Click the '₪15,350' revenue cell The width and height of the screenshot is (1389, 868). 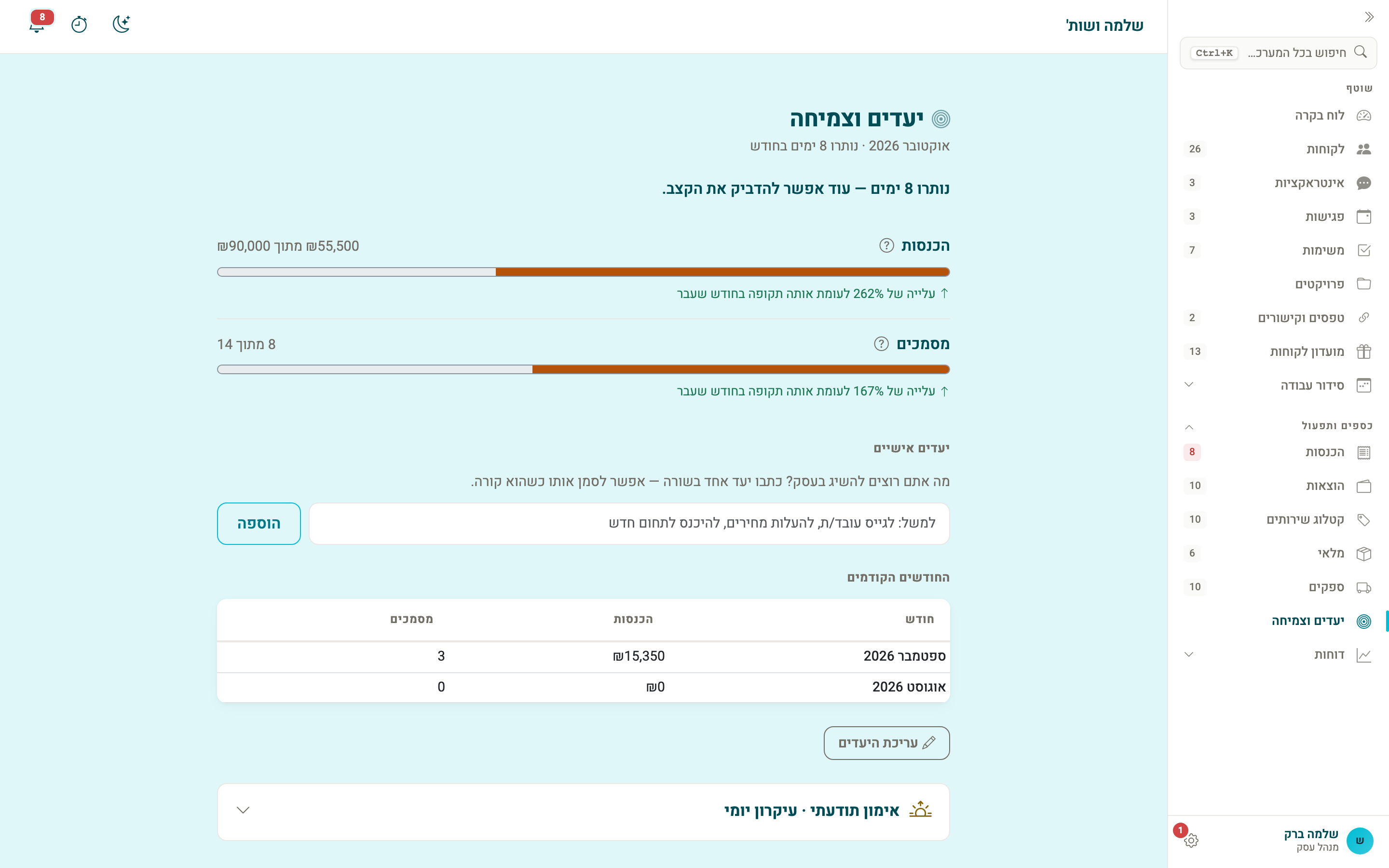point(639,656)
